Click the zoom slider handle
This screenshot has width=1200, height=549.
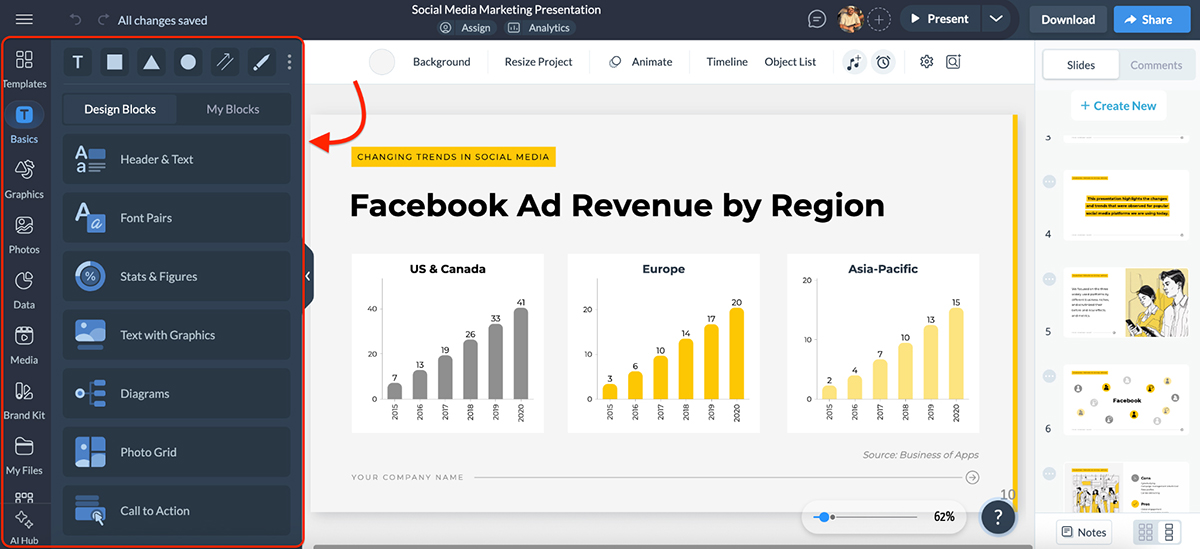823,517
